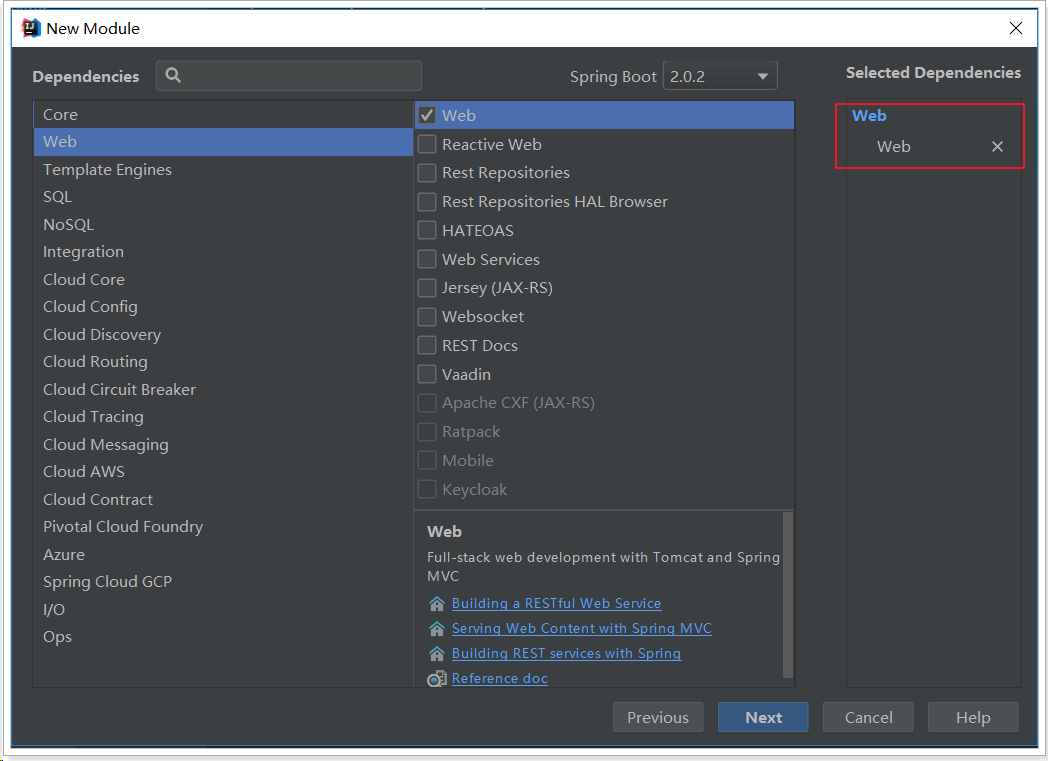
Task: Click the IntelliJ logo in title bar
Action: coord(31,28)
